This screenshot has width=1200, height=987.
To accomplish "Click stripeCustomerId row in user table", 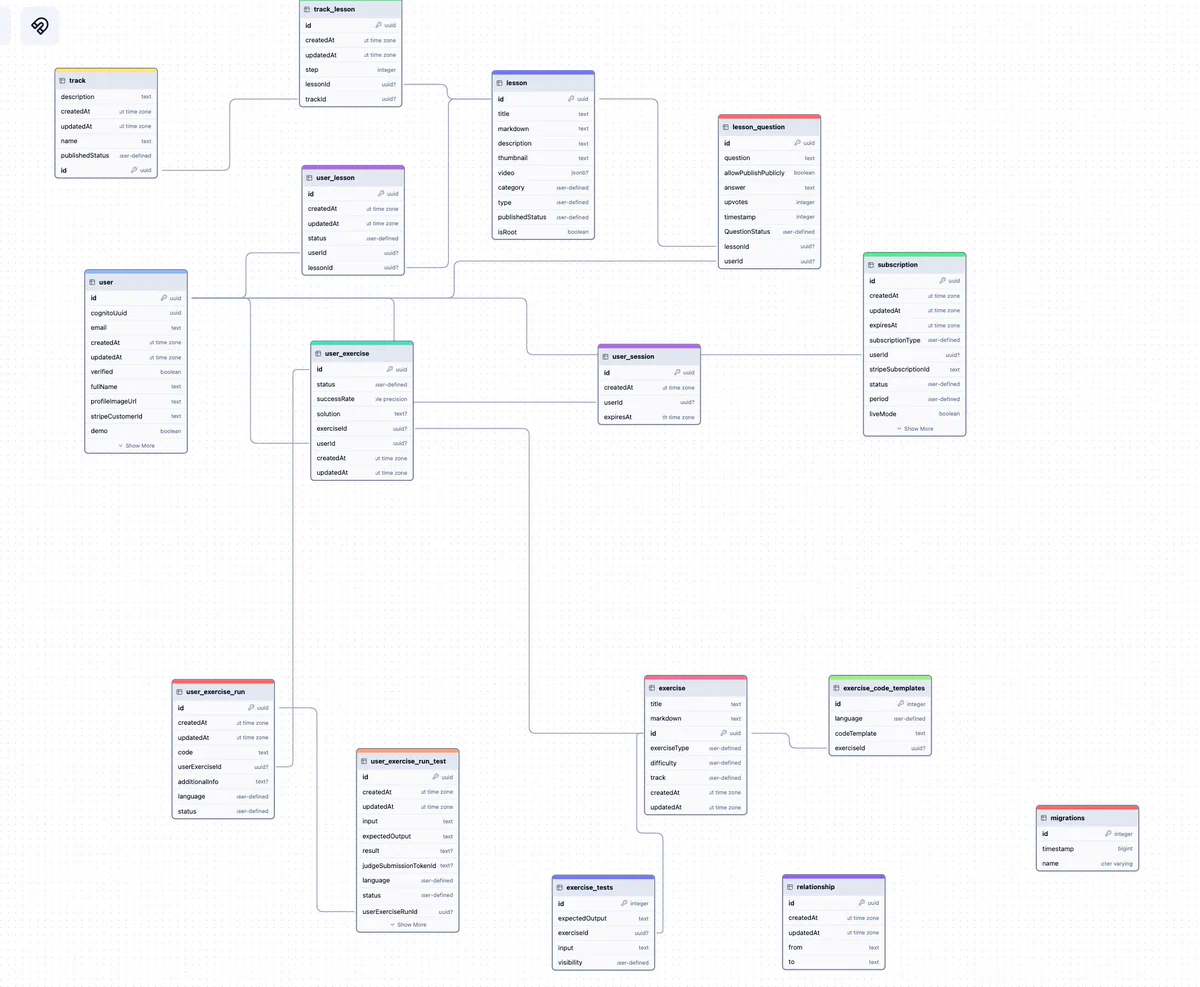I will pos(136,416).
